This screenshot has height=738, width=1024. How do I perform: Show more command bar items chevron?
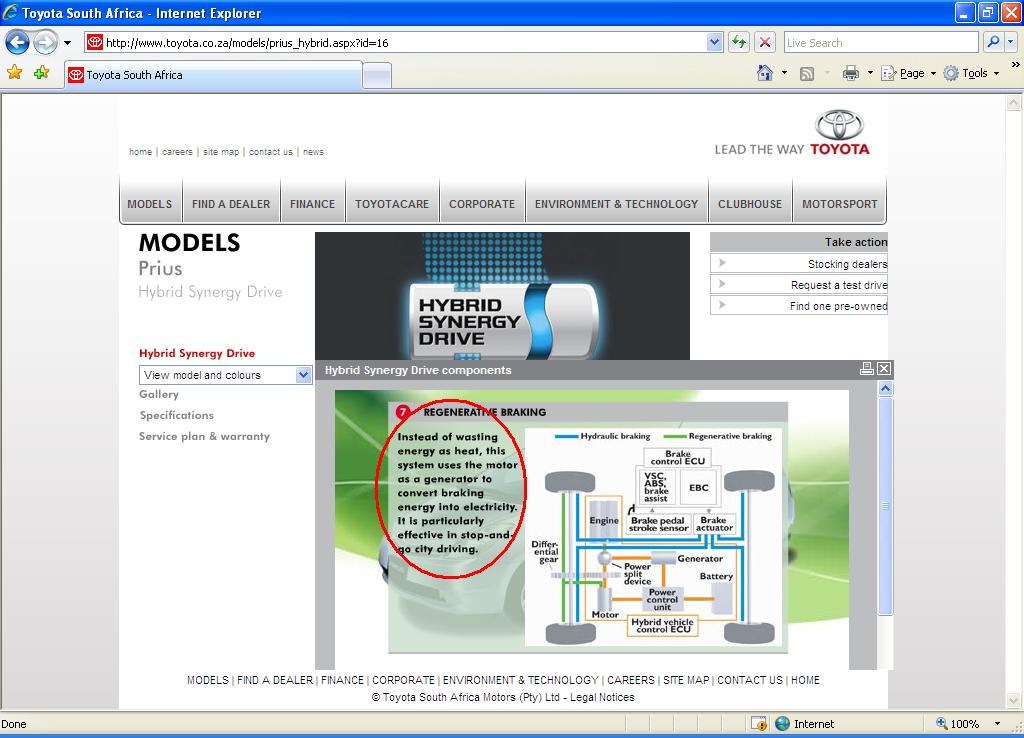[x=1015, y=65]
